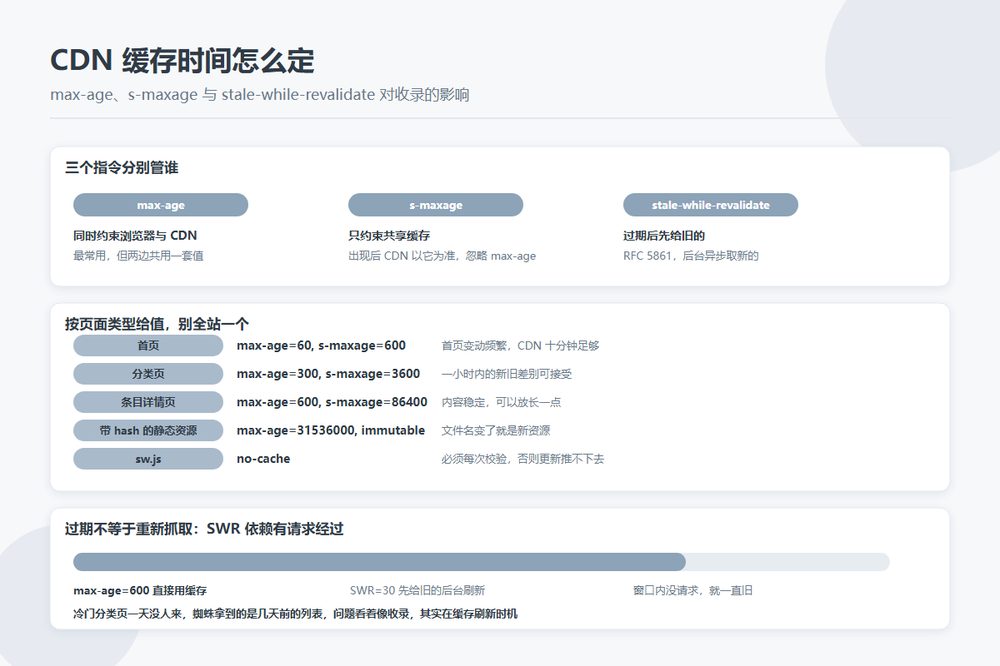The height and width of the screenshot is (666, 1000).
Task: Select the 首页 page type pill
Action: pyautogui.click(x=148, y=345)
